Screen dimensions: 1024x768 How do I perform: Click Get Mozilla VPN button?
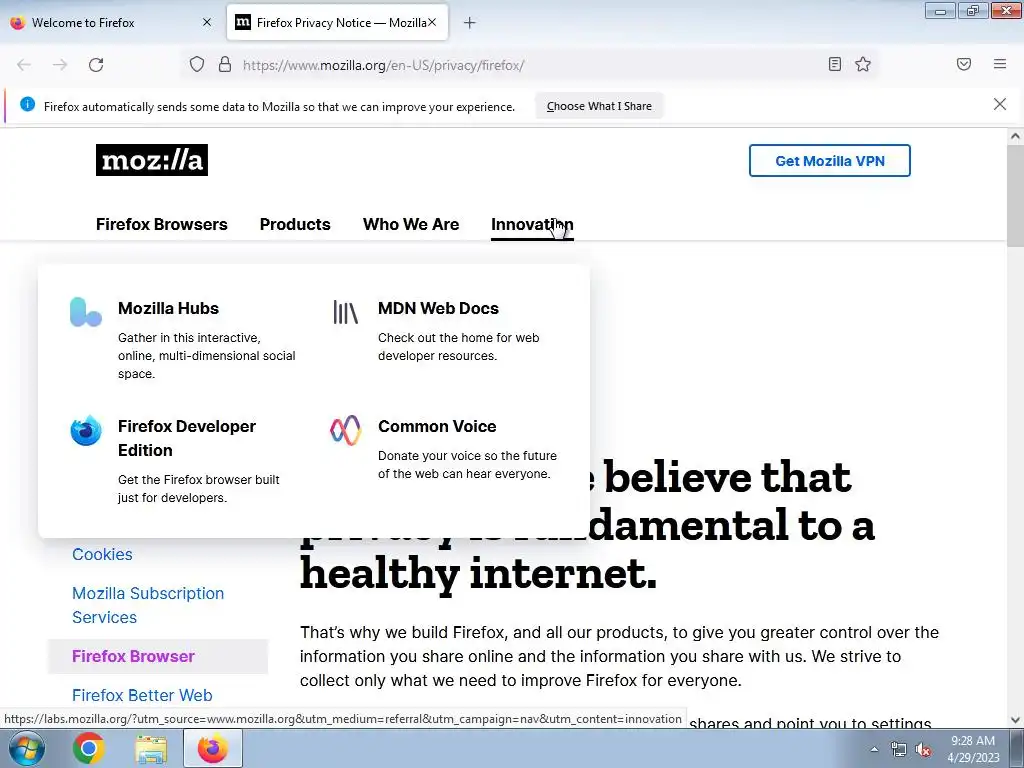pyautogui.click(x=829, y=161)
